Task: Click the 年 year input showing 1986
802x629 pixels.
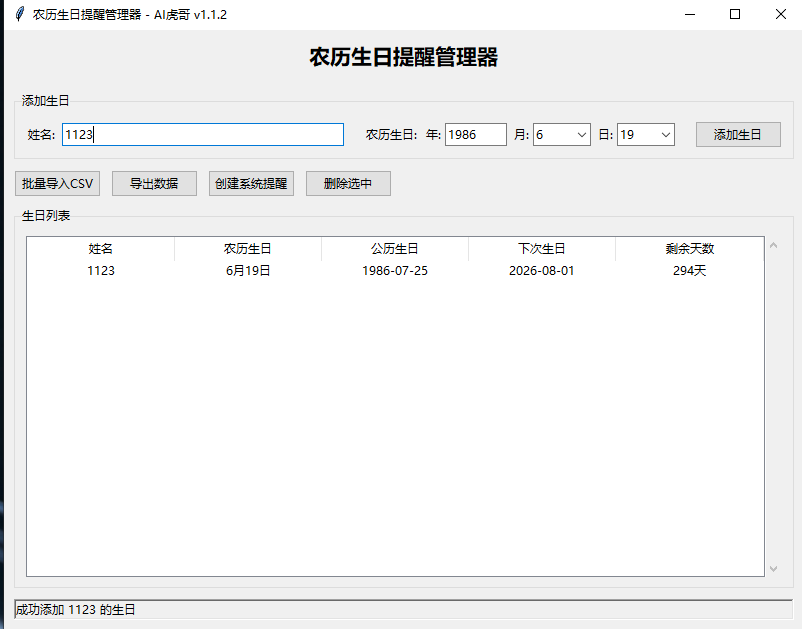Action: [x=475, y=134]
